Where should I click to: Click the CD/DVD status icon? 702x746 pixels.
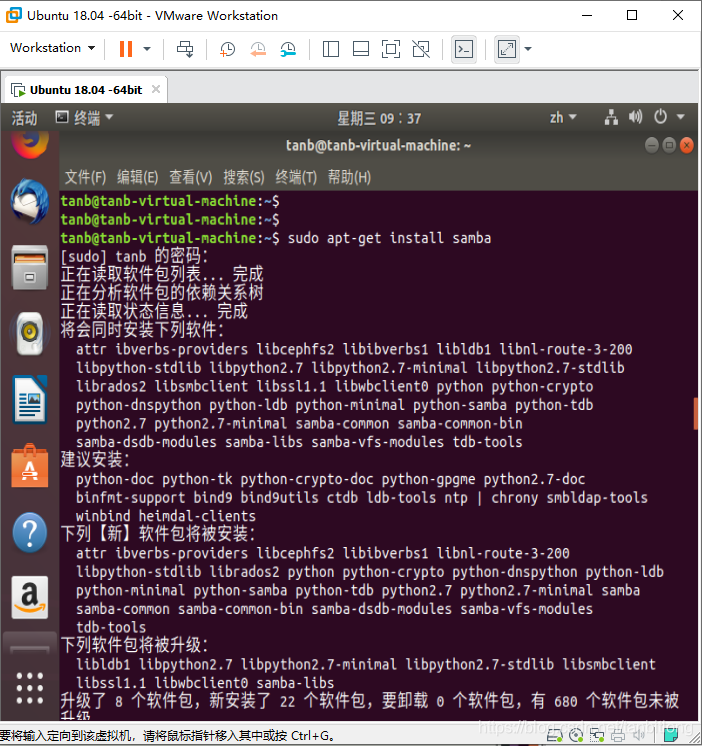(x=576, y=736)
